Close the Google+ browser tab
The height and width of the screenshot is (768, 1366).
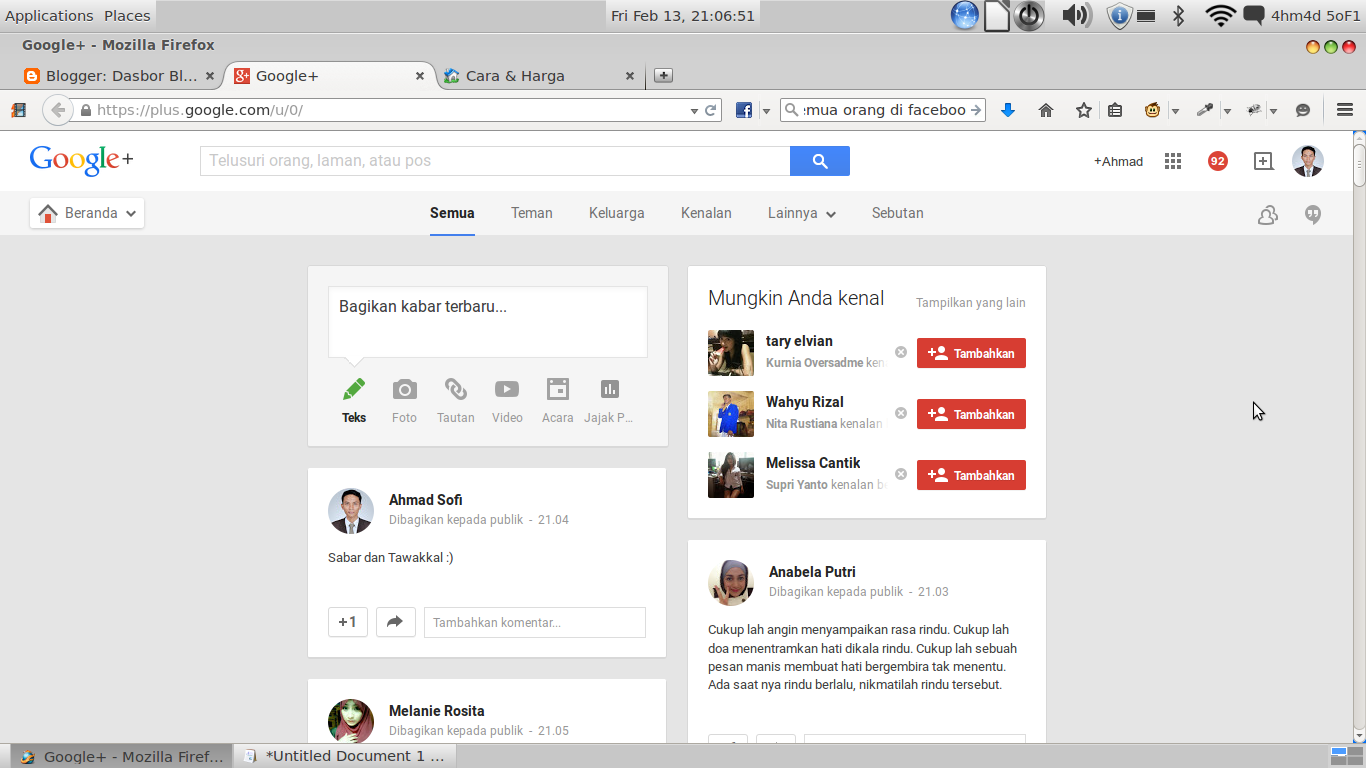click(x=420, y=75)
